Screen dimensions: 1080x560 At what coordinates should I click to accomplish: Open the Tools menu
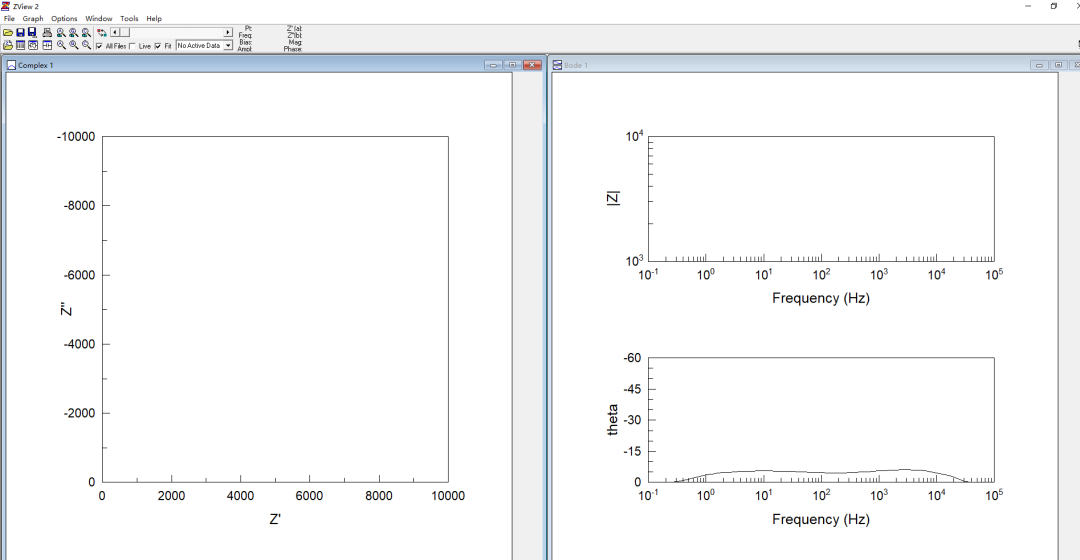[129, 19]
